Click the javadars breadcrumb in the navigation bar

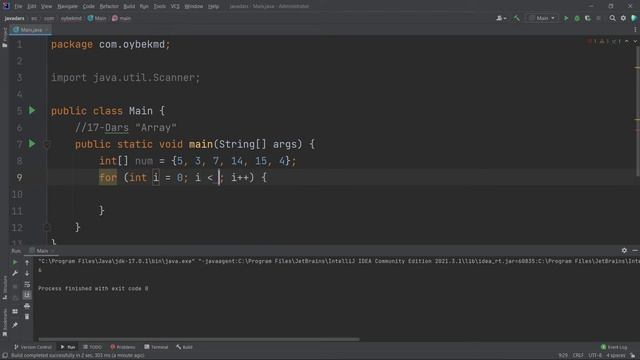tap(14, 18)
